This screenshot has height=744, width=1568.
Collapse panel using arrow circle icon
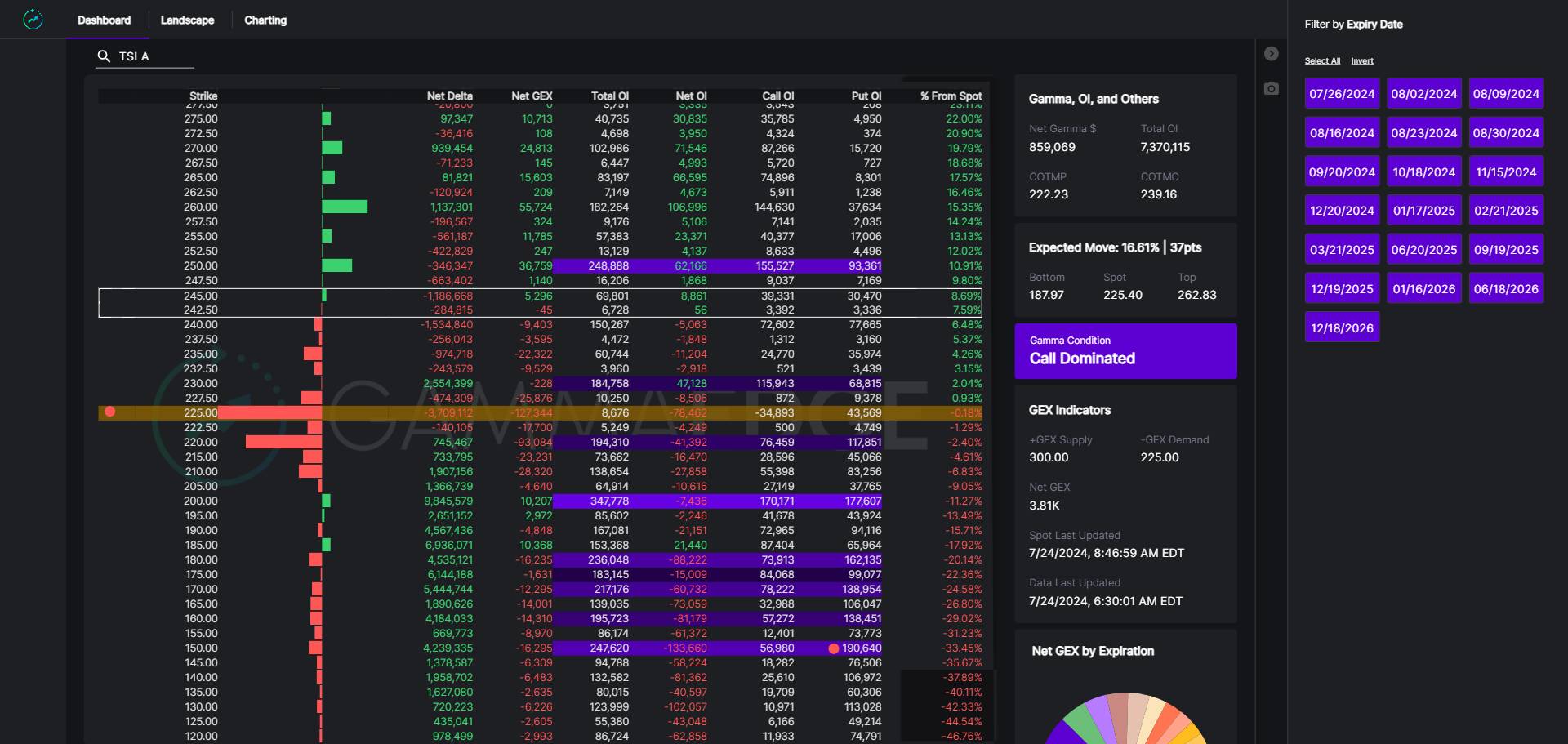(x=1271, y=54)
